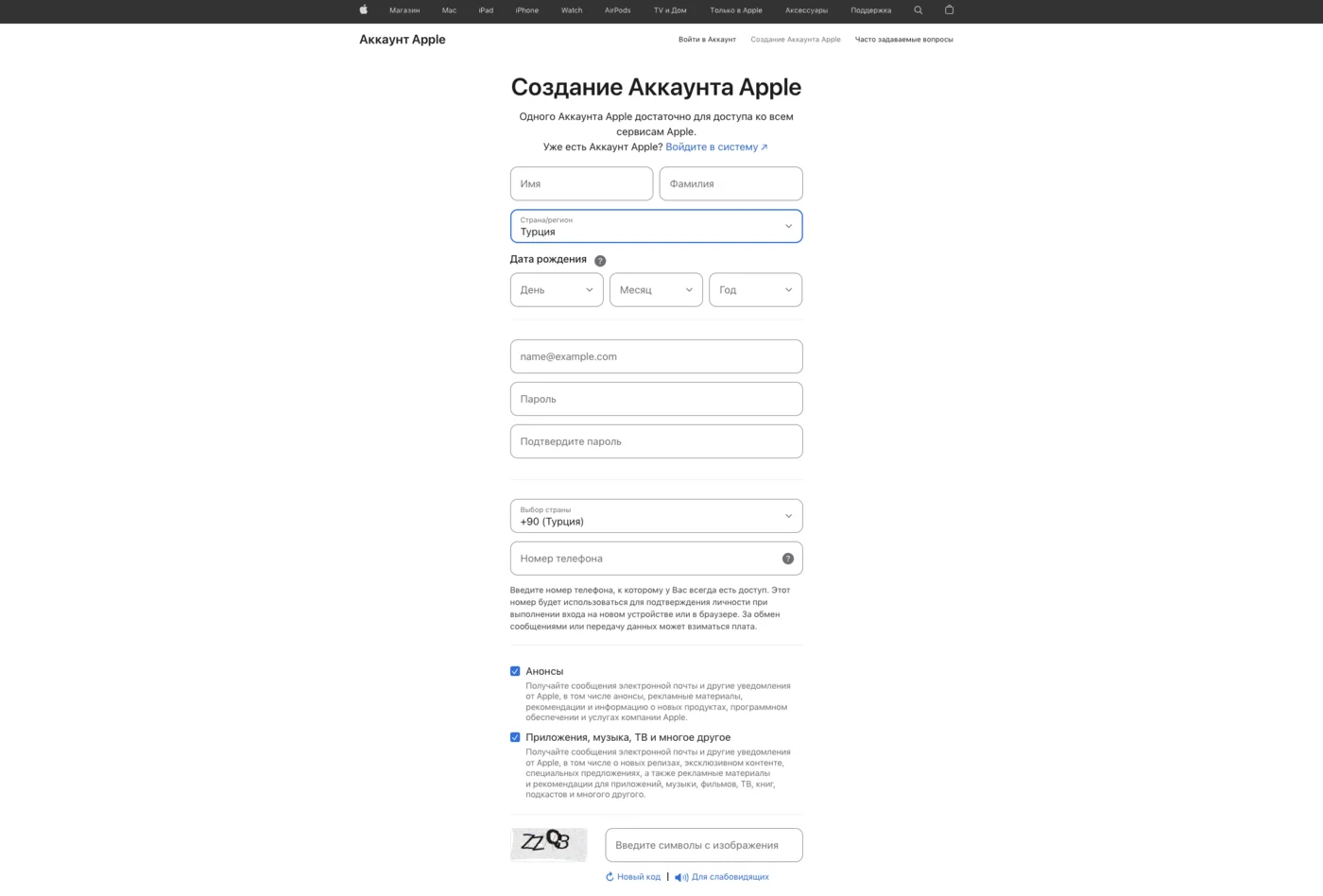Follow the Войдите в систему link
Image resolution: width=1323 pixels, height=896 pixels.
point(716,147)
